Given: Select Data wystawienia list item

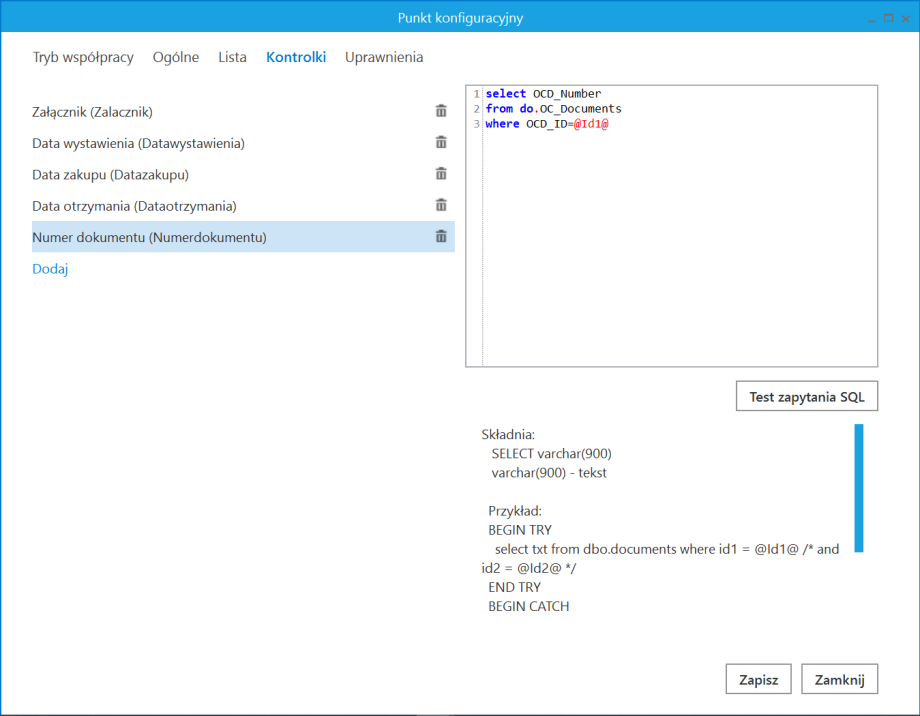Looking at the screenshot, I should (x=138, y=143).
